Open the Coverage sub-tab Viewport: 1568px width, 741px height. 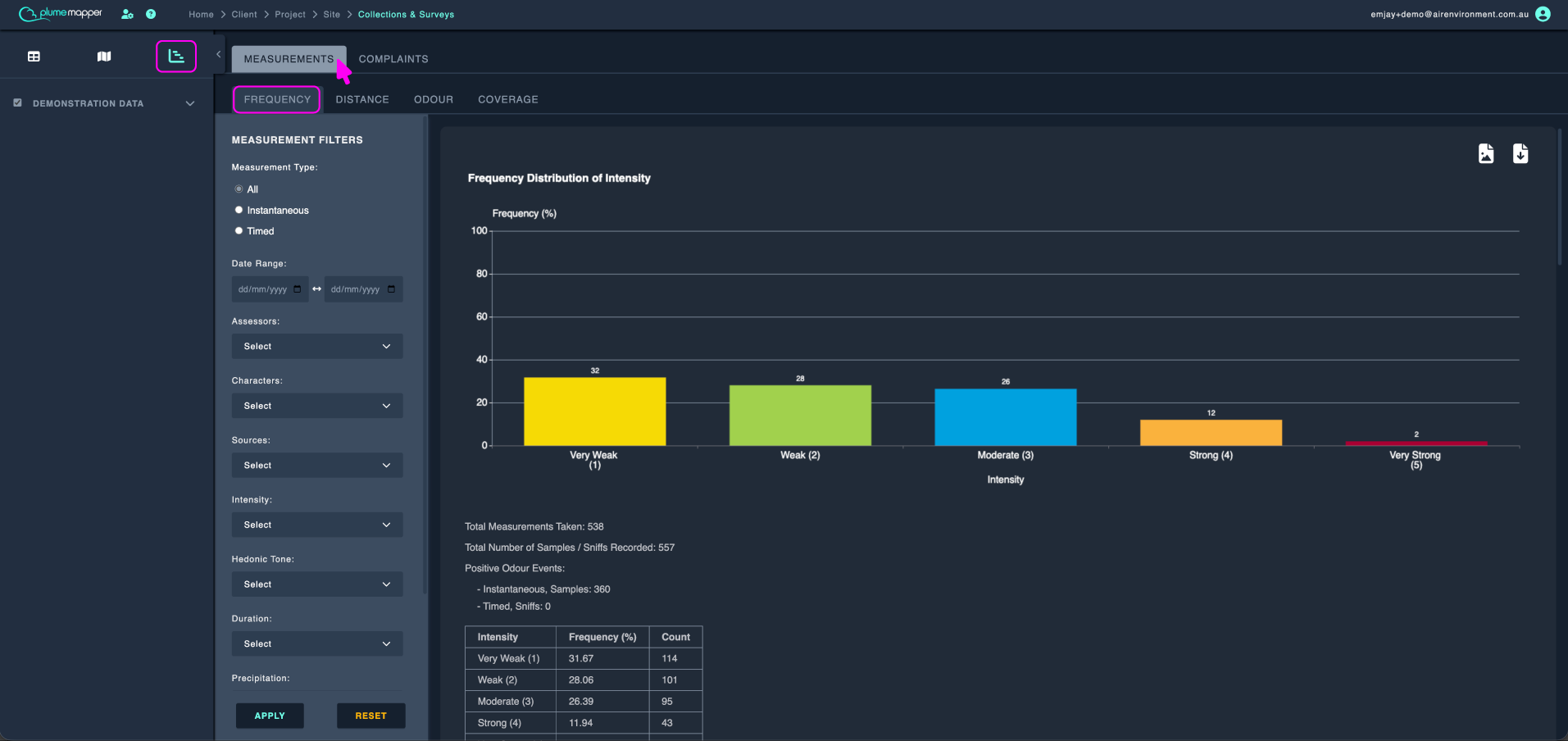[x=508, y=99]
